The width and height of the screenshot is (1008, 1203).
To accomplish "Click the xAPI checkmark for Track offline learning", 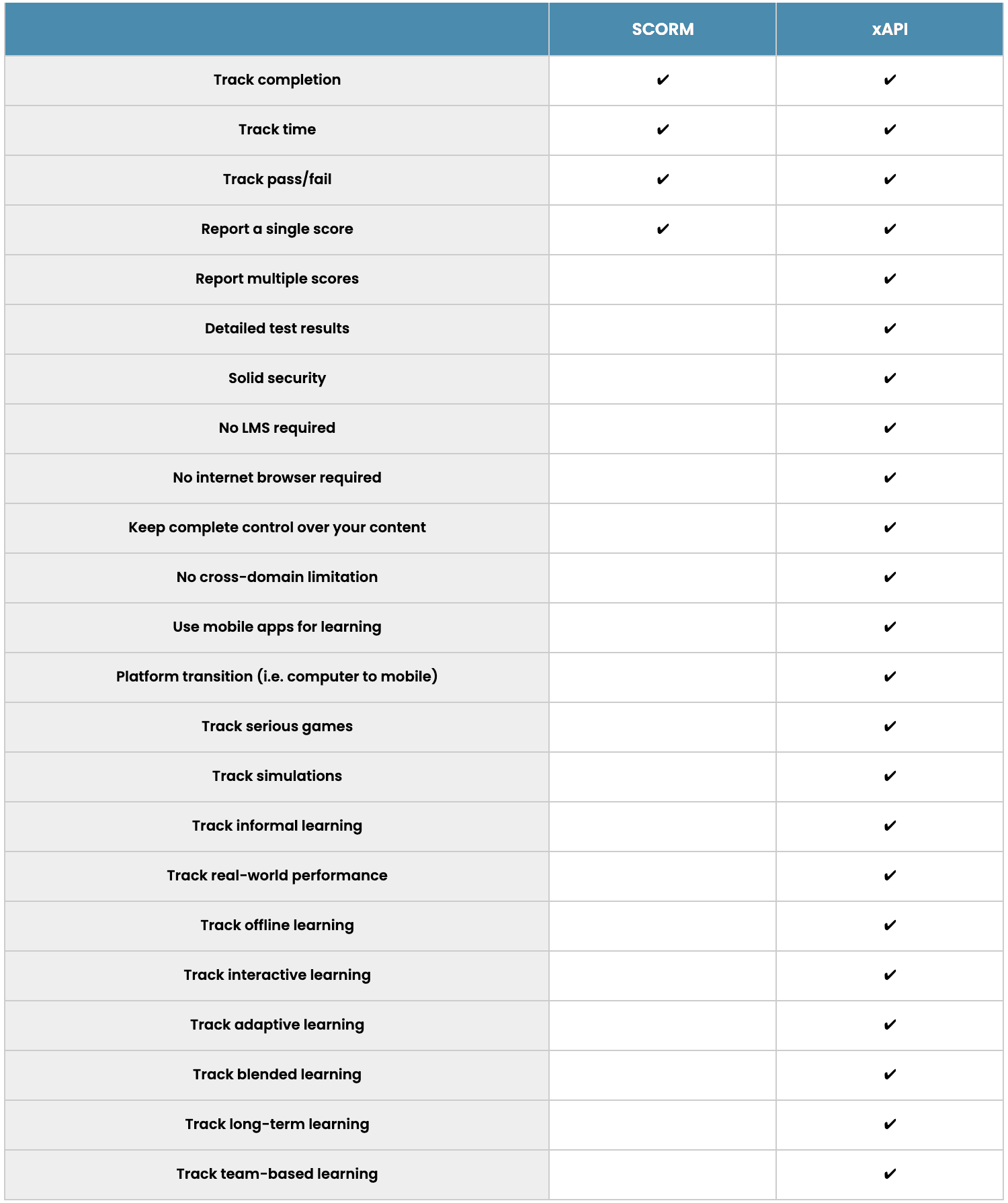I will tap(890, 925).
